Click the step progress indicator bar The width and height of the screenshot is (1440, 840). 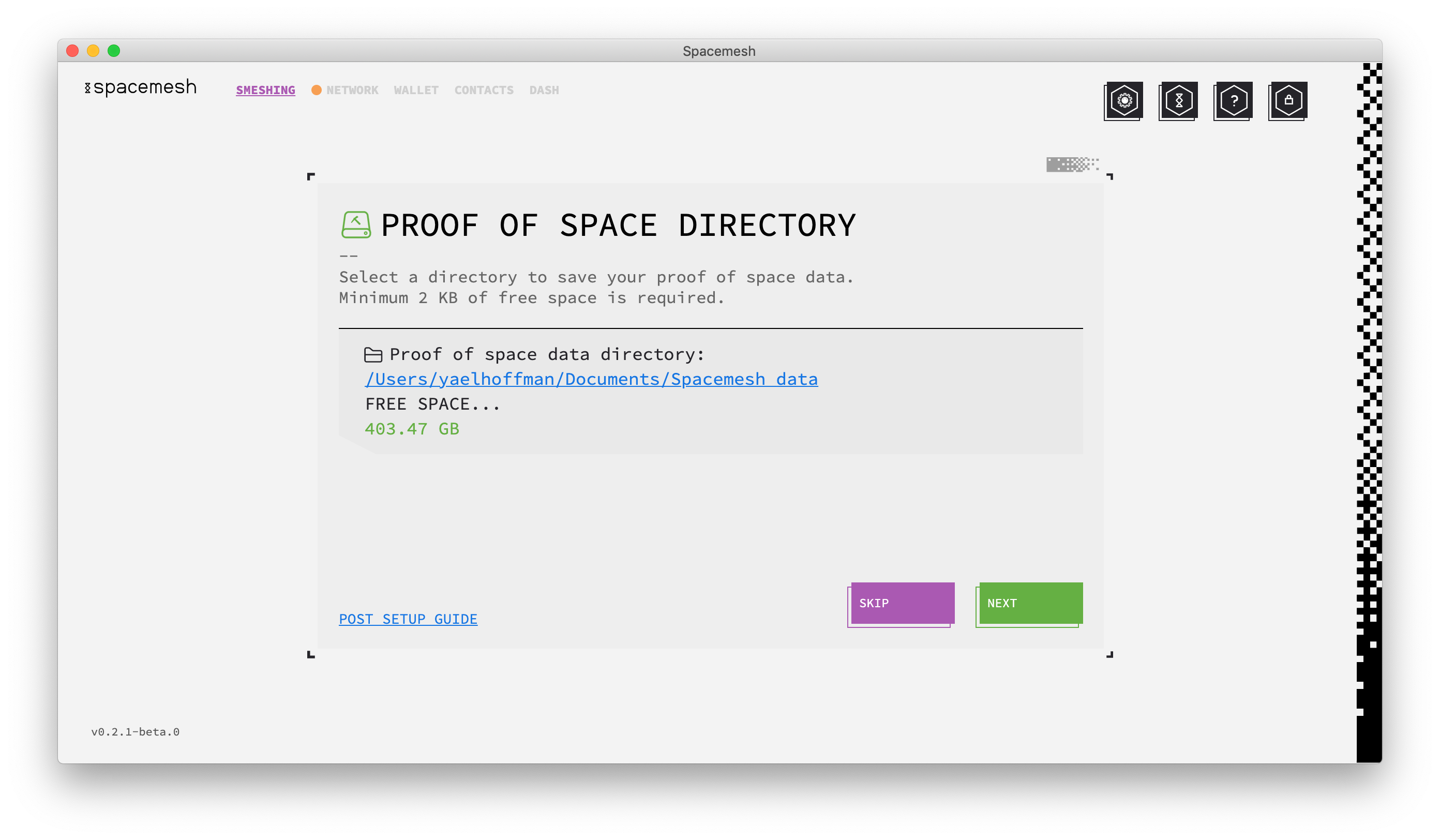point(1072,164)
